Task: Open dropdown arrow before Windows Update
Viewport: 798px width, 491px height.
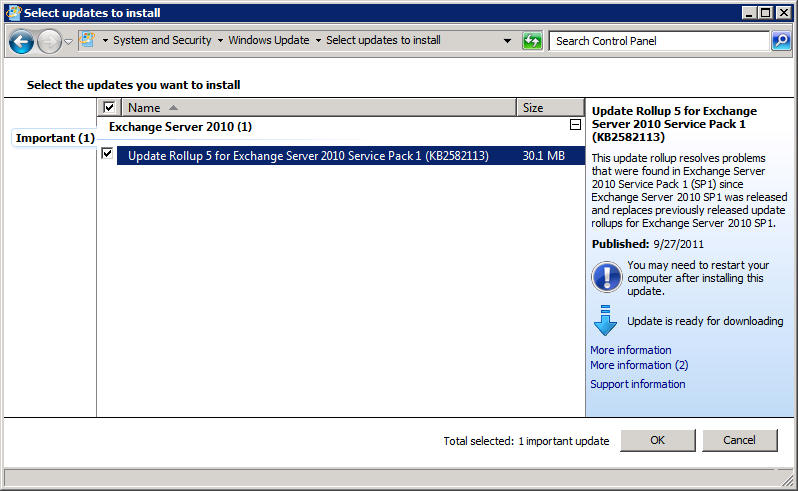Action: coord(220,40)
